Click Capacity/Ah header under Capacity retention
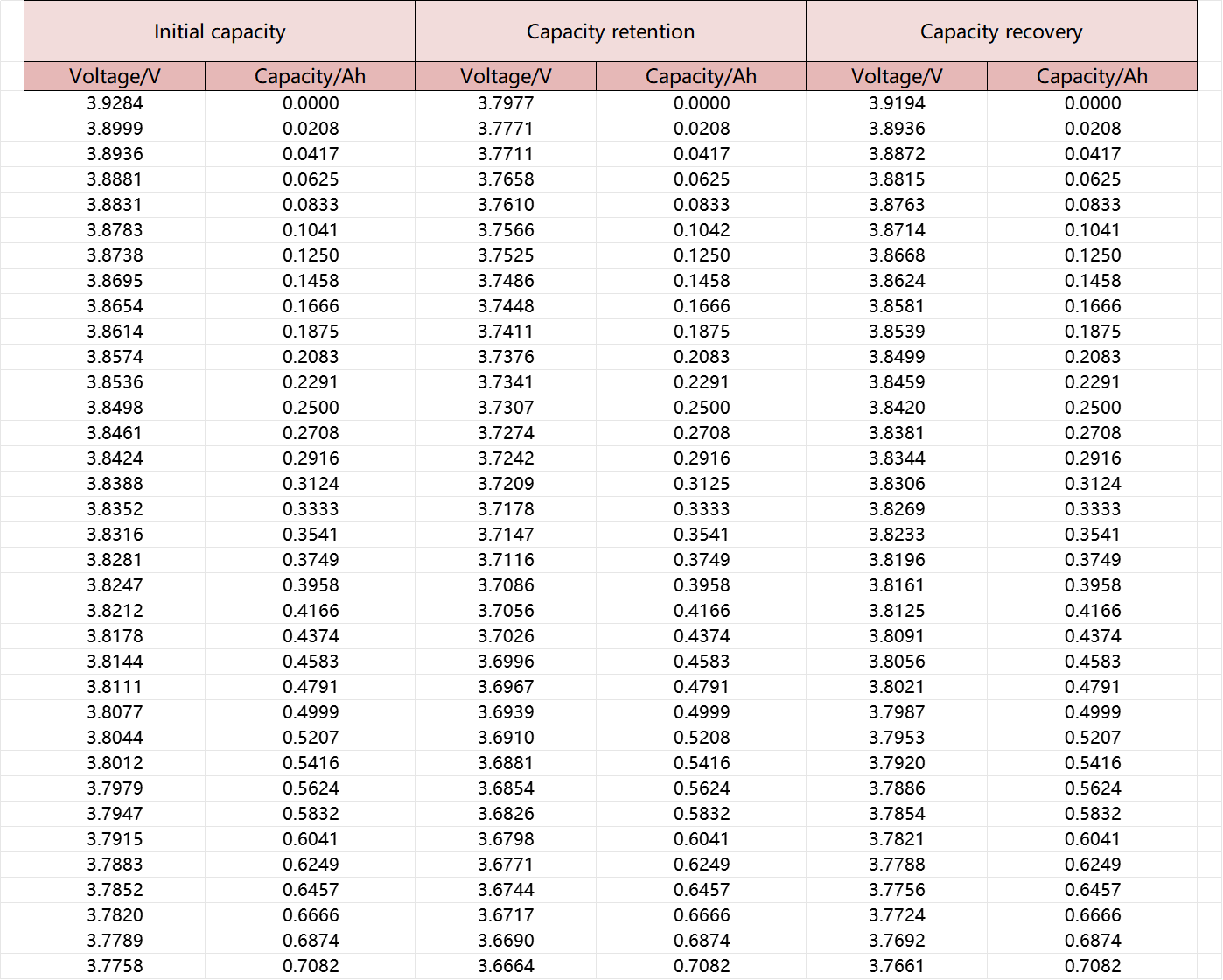 tap(702, 76)
